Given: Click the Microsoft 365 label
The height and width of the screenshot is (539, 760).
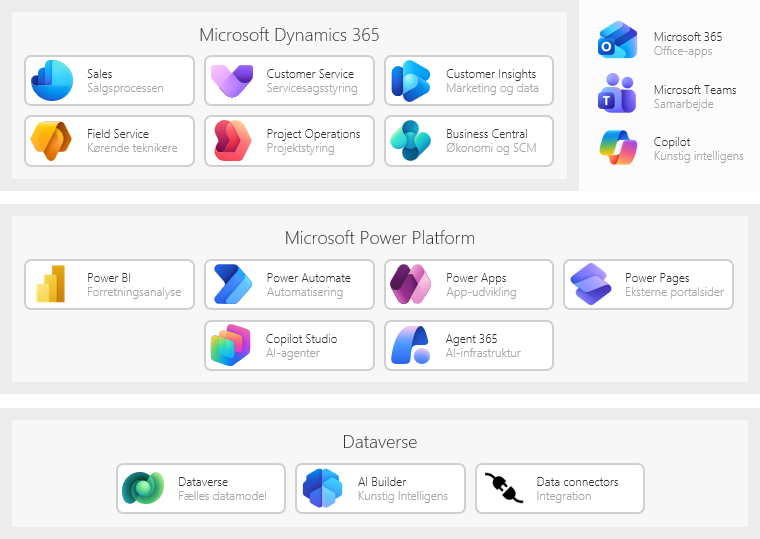Looking at the screenshot, I should pyautogui.click(x=688, y=37).
